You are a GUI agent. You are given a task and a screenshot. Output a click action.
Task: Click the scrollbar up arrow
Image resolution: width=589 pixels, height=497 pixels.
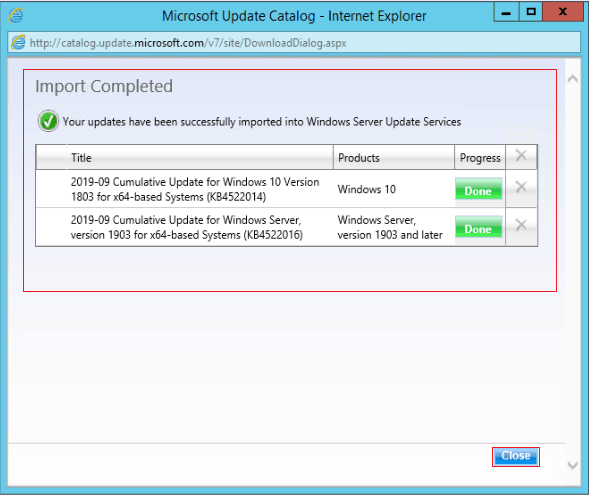pos(573,79)
